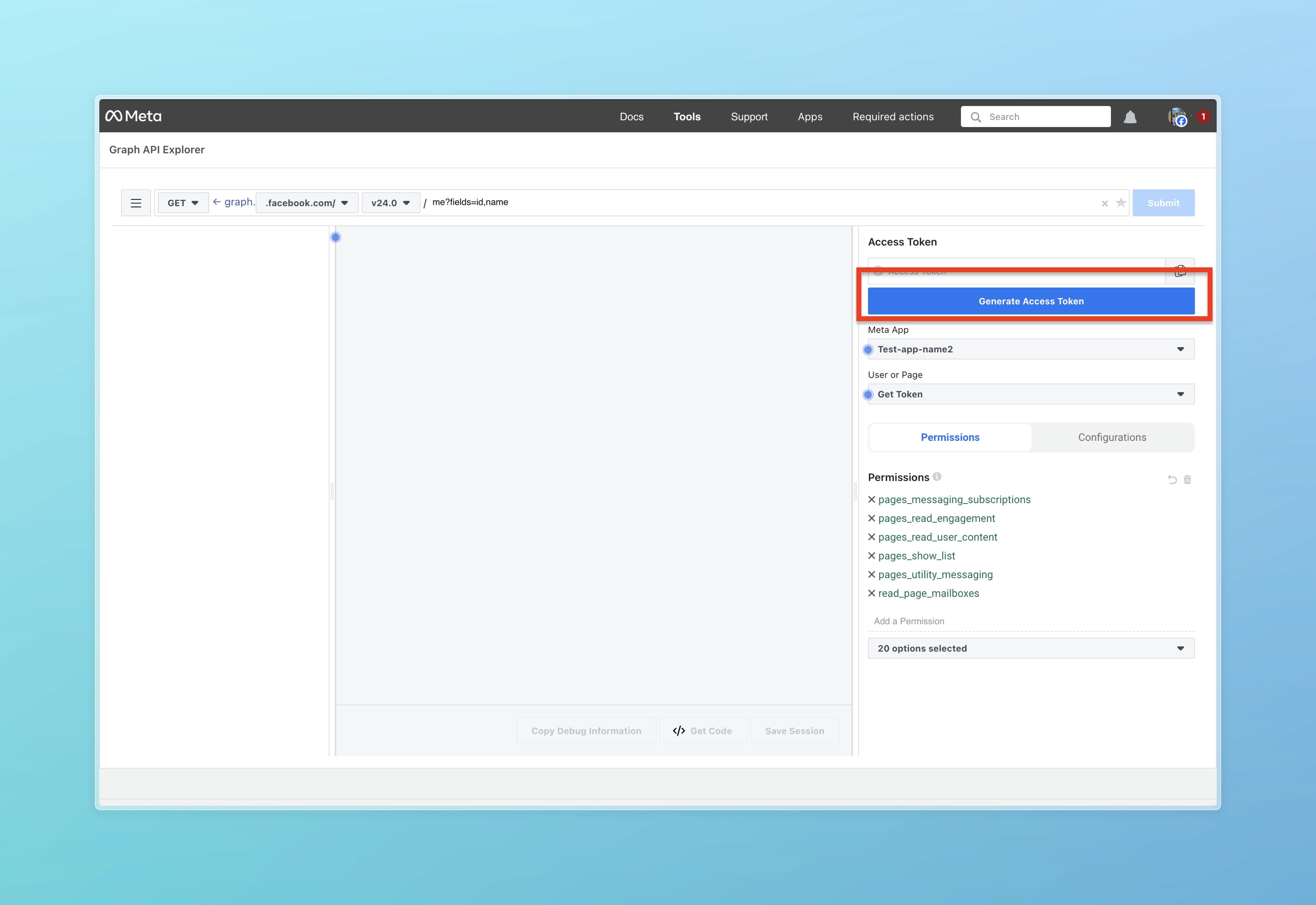This screenshot has width=1316, height=905.
Task: Switch to the Configurations tab
Action: coord(1112,437)
